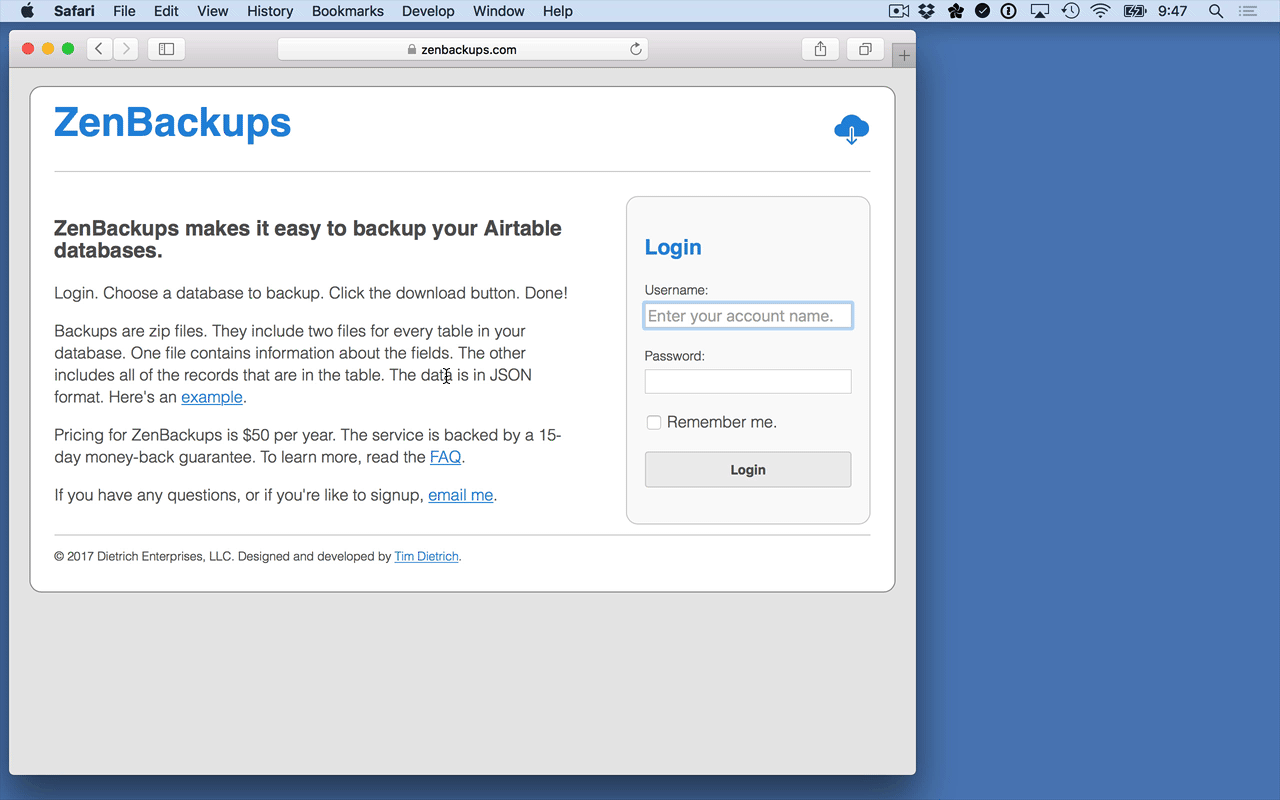Minimize the Safari window with yellow button

click(x=48, y=49)
